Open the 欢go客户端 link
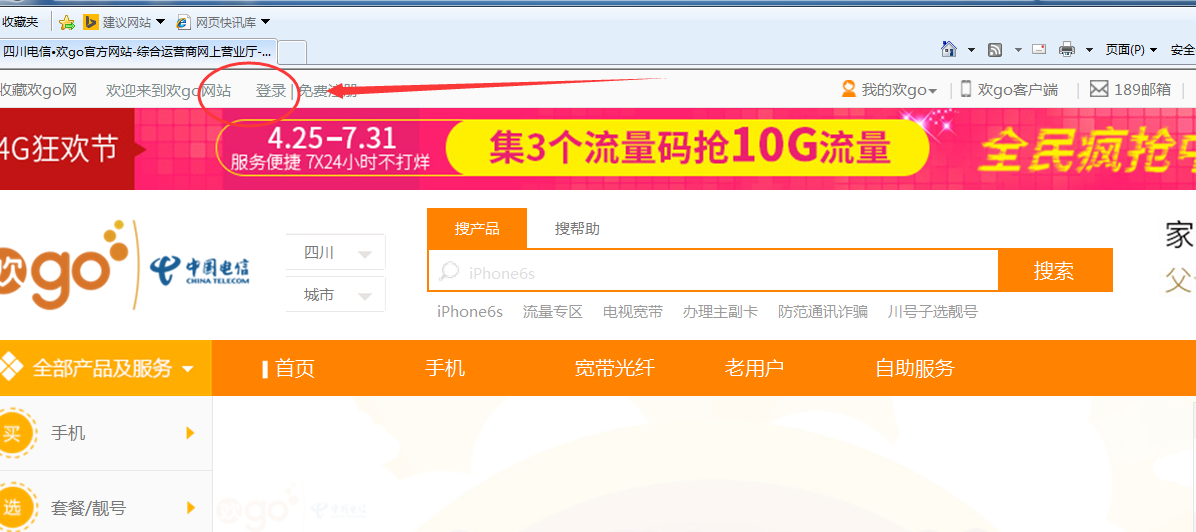Viewport: 1196px width, 532px height. point(1018,90)
